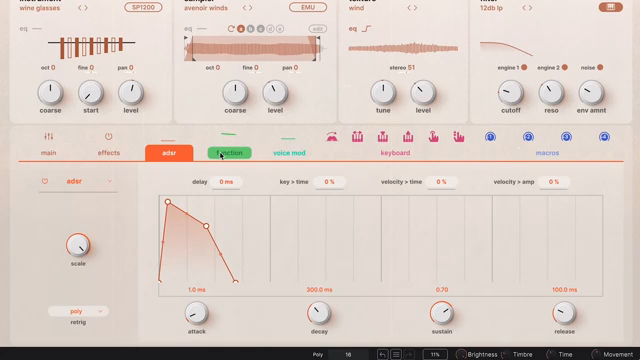Select the second pink keyboard icon
This screenshot has width=640, height=360.
click(x=358, y=137)
